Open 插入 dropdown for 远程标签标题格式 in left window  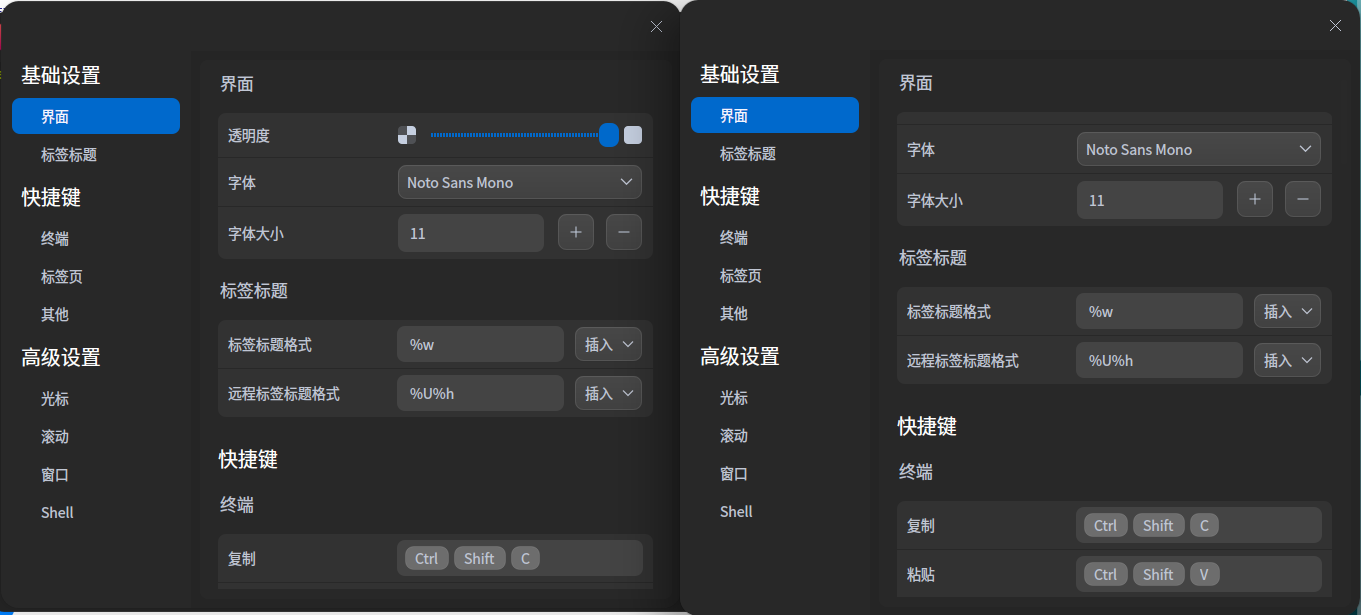(x=608, y=394)
